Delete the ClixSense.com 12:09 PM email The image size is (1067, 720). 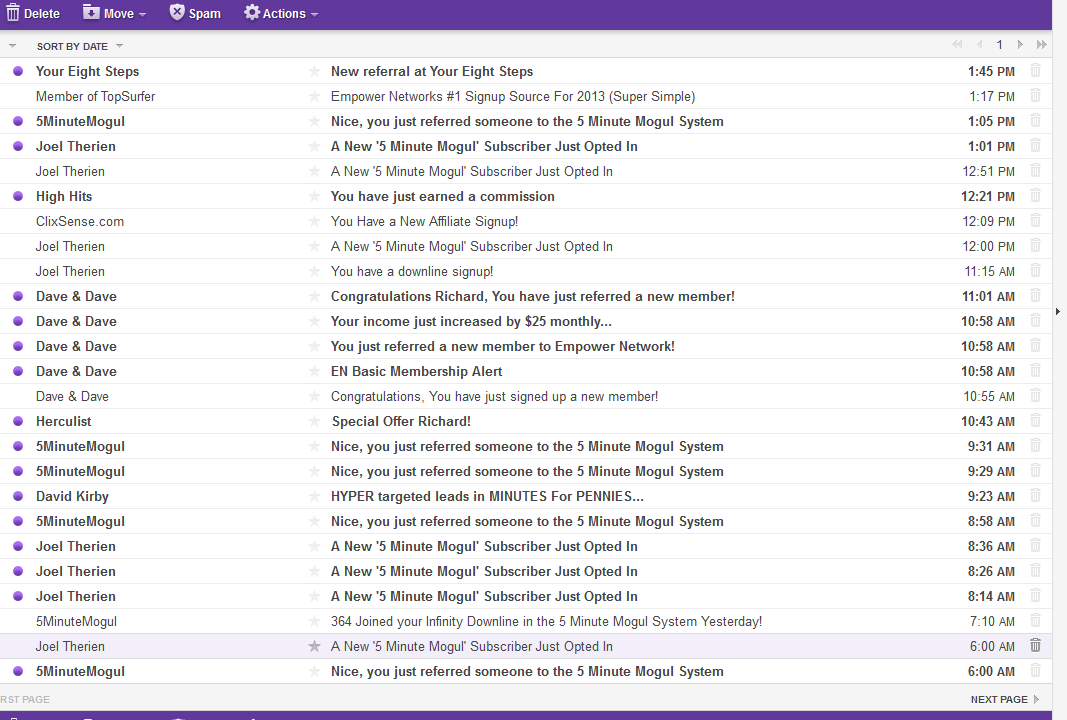1035,220
